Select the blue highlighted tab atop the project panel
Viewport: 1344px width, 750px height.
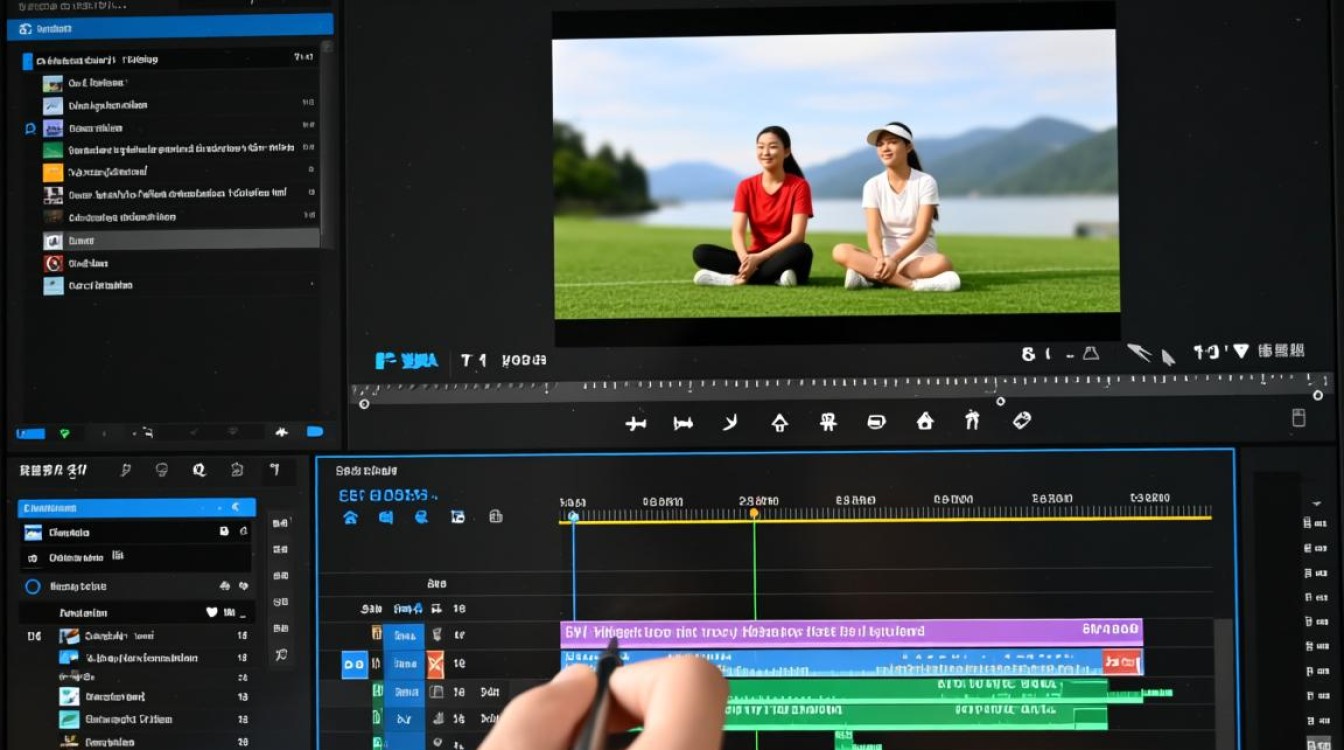click(x=170, y=28)
